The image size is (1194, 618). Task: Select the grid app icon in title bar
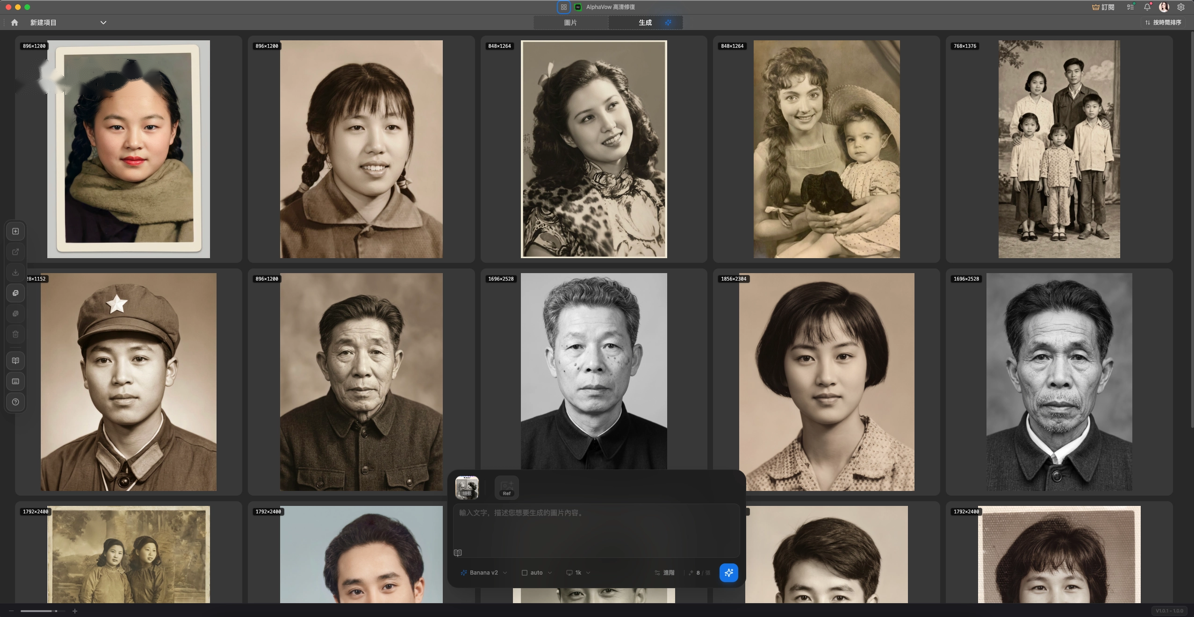pos(563,7)
